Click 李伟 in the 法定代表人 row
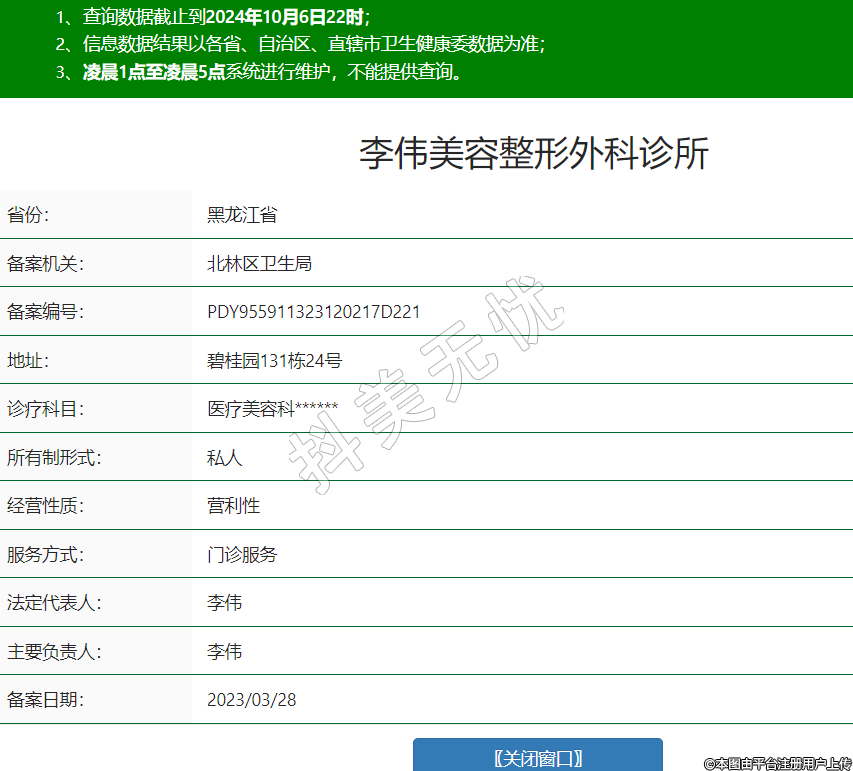This screenshot has width=853, height=771. pyautogui.click(x=224, y=603)
